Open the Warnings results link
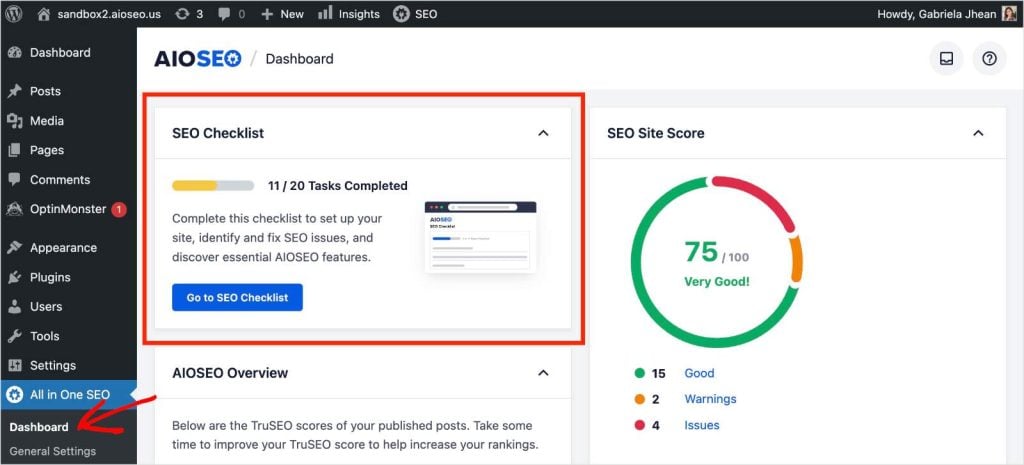This screenshot has height=465, width=1024. 710,399
